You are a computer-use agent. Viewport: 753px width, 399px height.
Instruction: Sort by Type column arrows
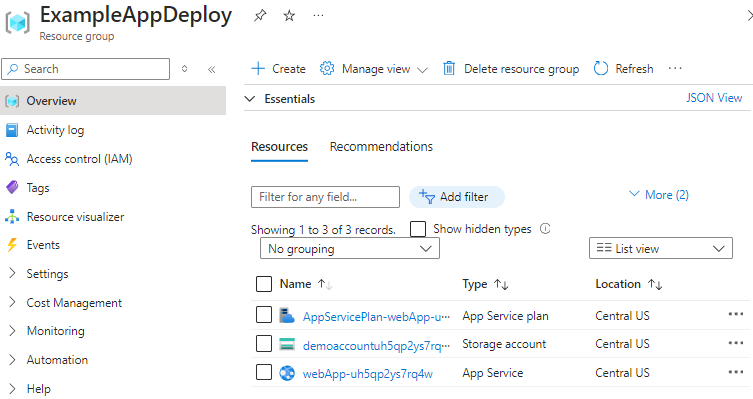(x=501, y=285)
